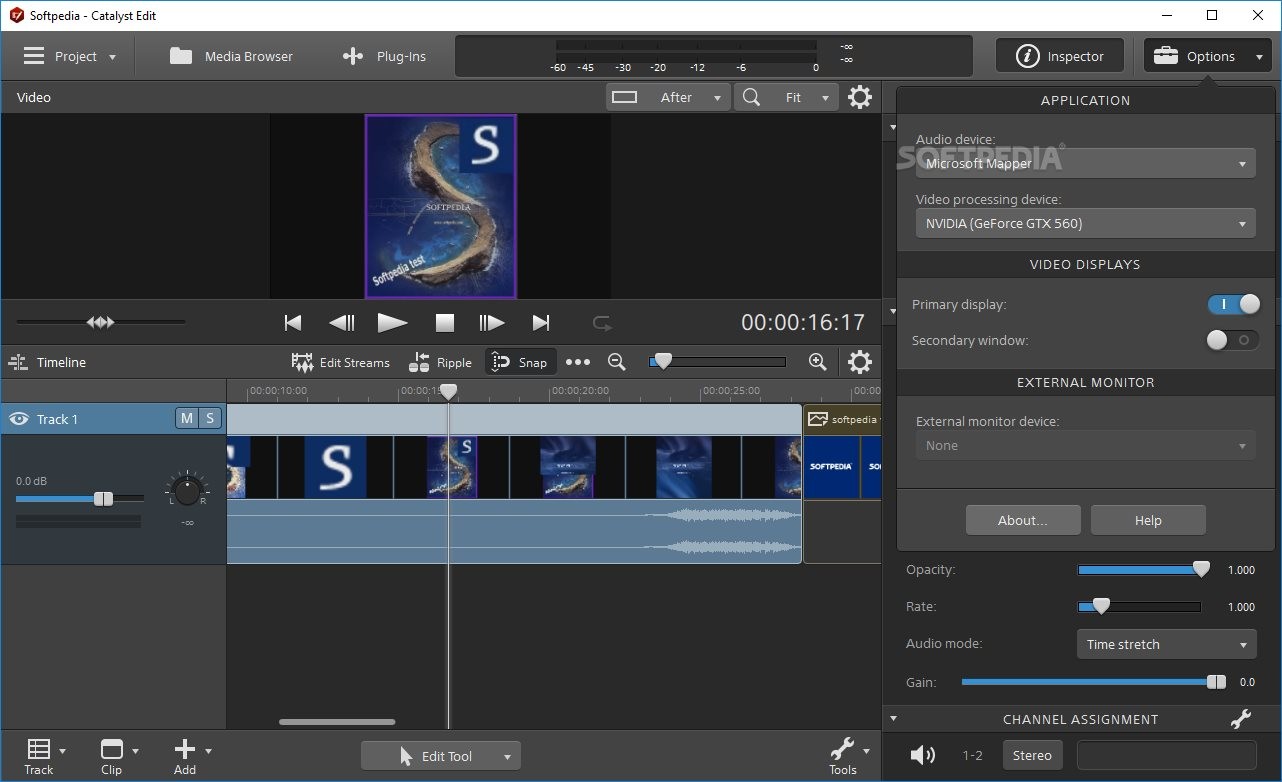
Task: Click the Timeline panel icon
Action: click(17, 362)
